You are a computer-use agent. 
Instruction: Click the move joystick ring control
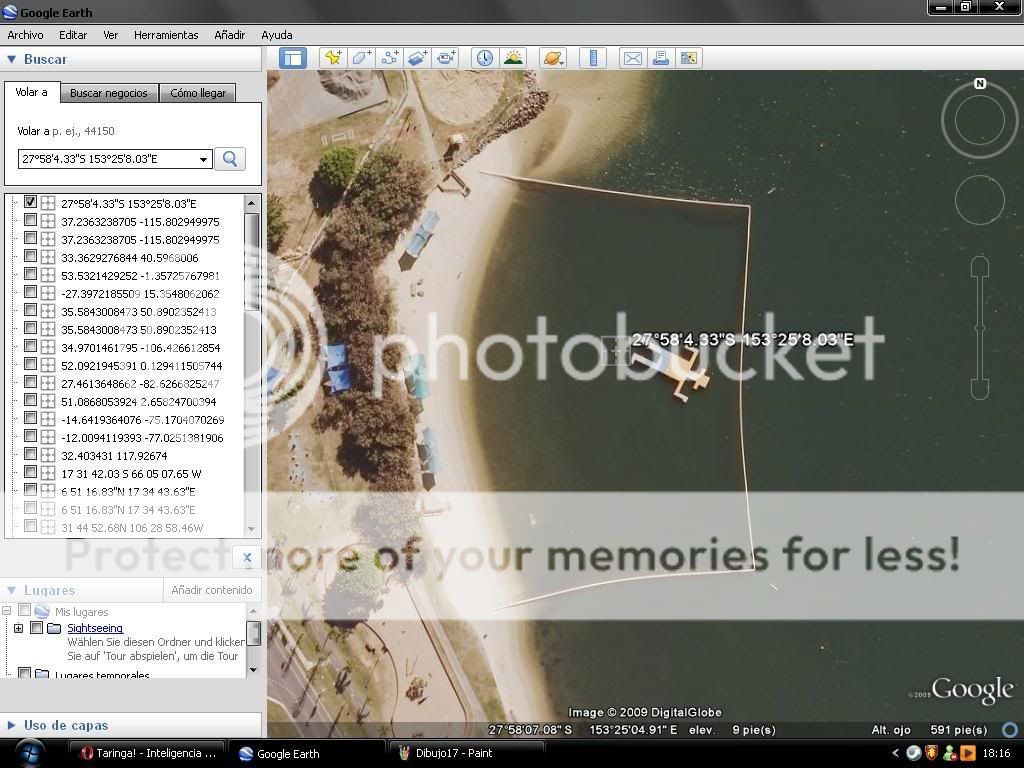(x=980, y=199)
